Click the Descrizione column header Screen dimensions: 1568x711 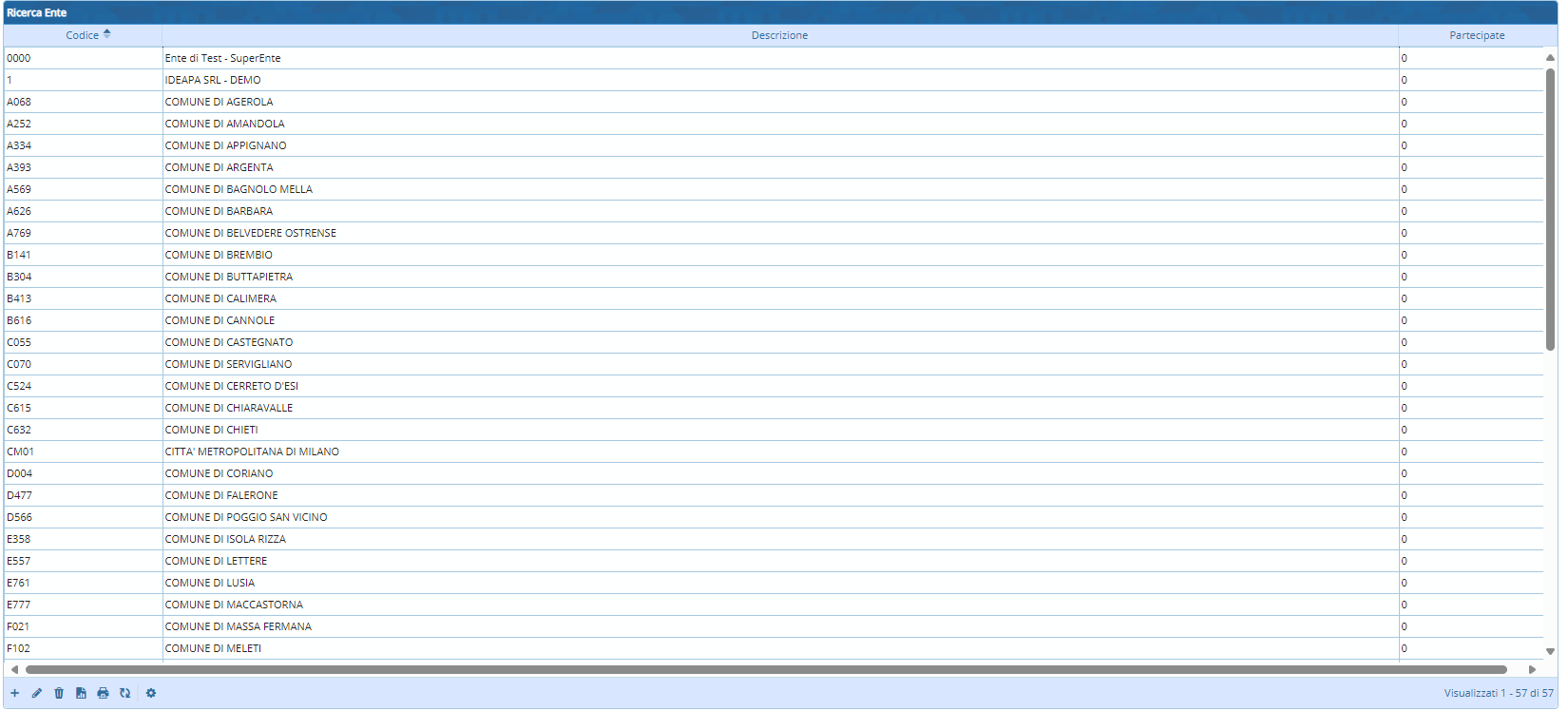tap(779, 35)
